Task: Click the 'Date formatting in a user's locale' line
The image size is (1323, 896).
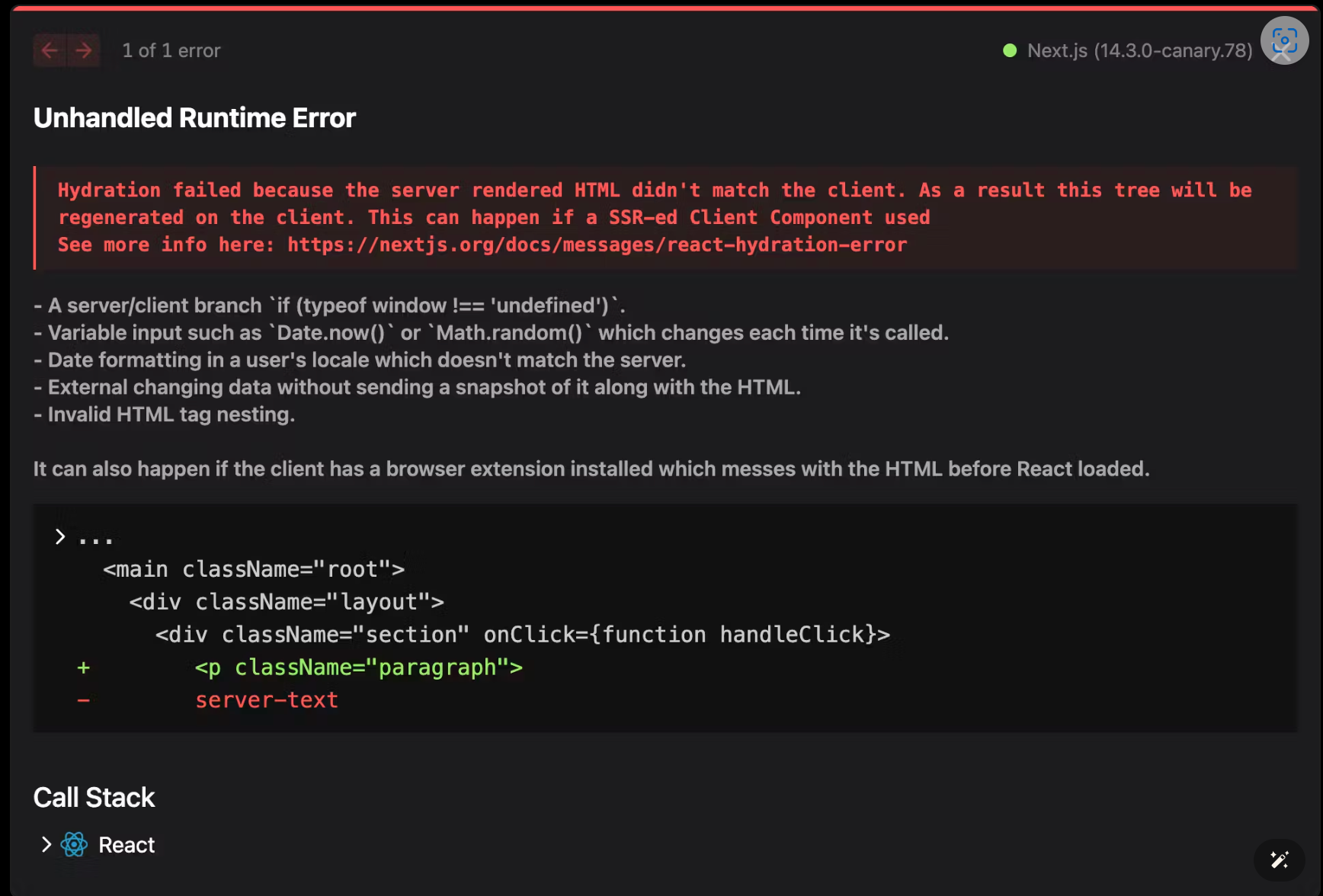Action: 360,360
